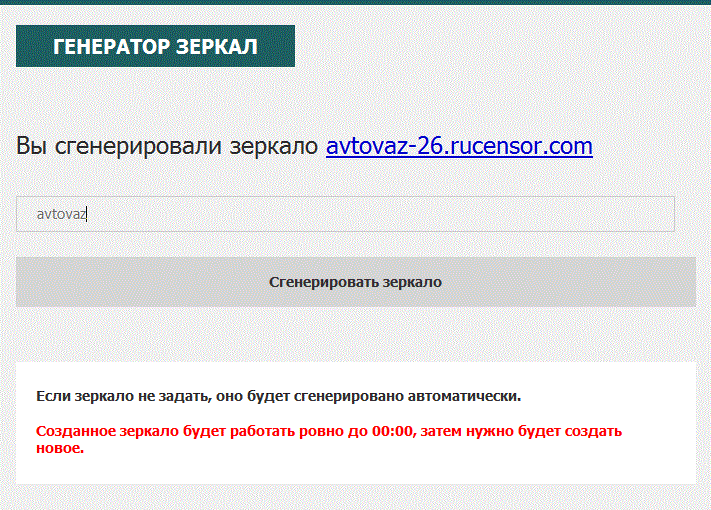Click the ГЕНЕРАТОР ЗЕРКАЛ header banner

(155, 47)
